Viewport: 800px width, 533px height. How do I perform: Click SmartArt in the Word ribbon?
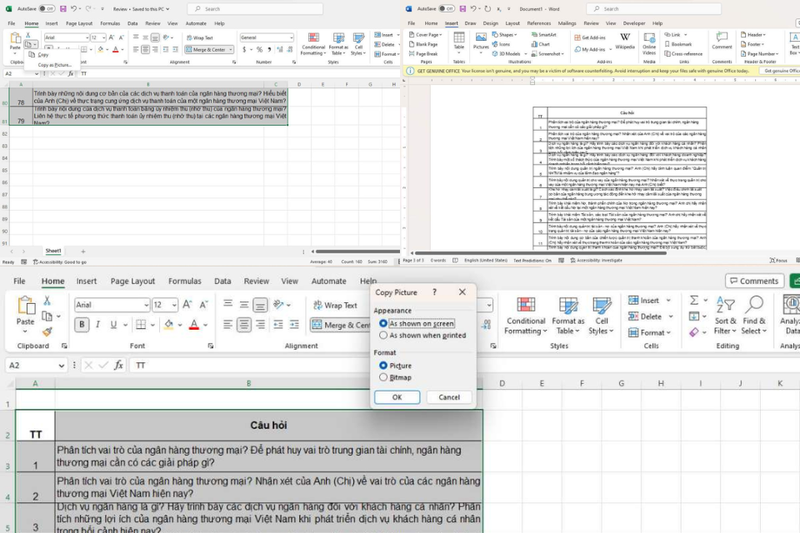point(544,35)
